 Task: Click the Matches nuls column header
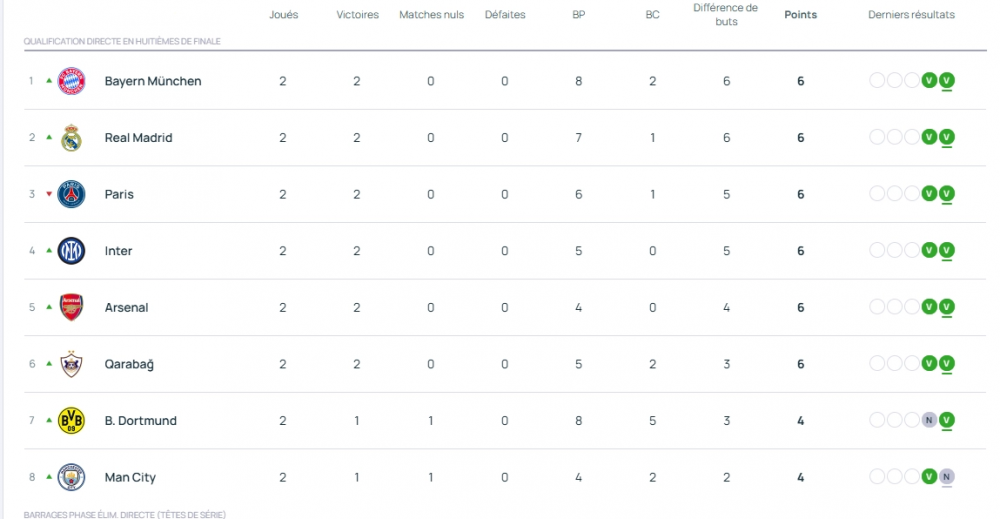pos(431,15)
